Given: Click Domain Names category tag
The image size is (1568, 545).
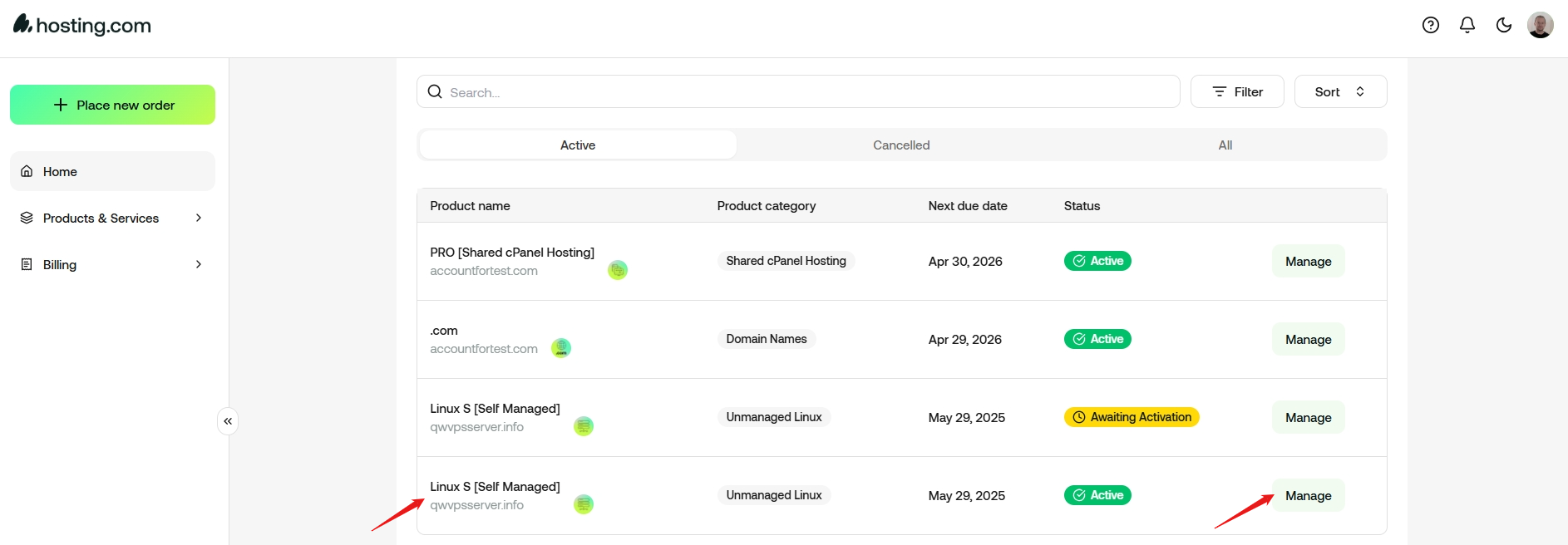Looking at the screenshot, I should 767,339.
